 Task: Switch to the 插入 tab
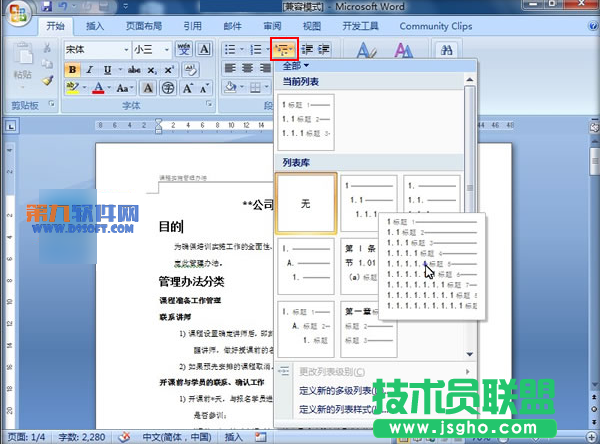click(95, 26)
